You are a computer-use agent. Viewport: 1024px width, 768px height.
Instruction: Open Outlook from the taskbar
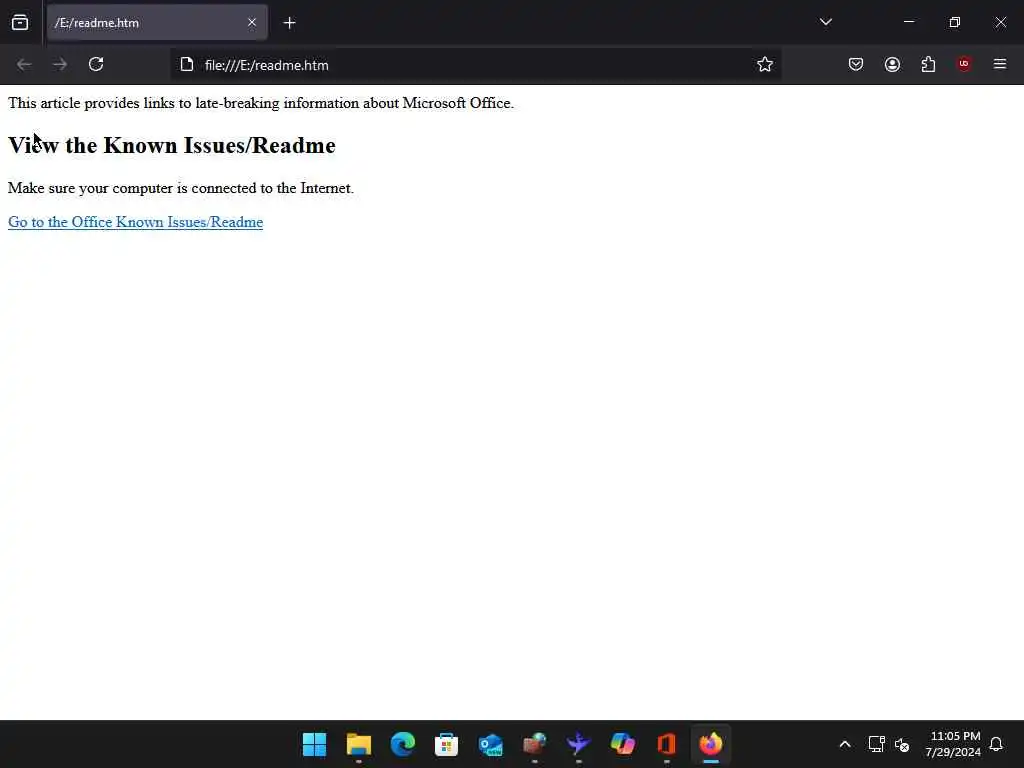(490, 744)
